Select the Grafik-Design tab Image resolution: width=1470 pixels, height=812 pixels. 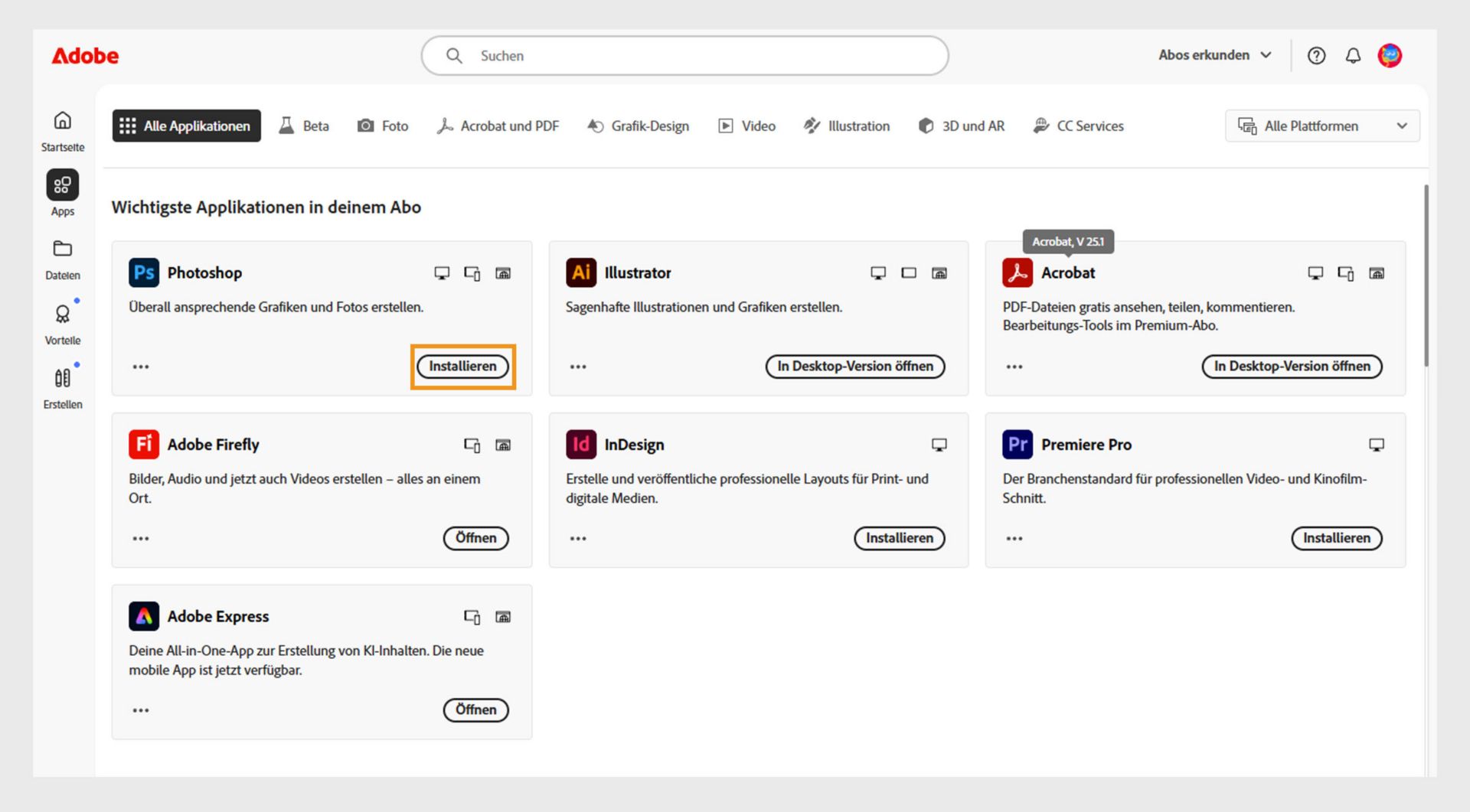pos(638,126)
